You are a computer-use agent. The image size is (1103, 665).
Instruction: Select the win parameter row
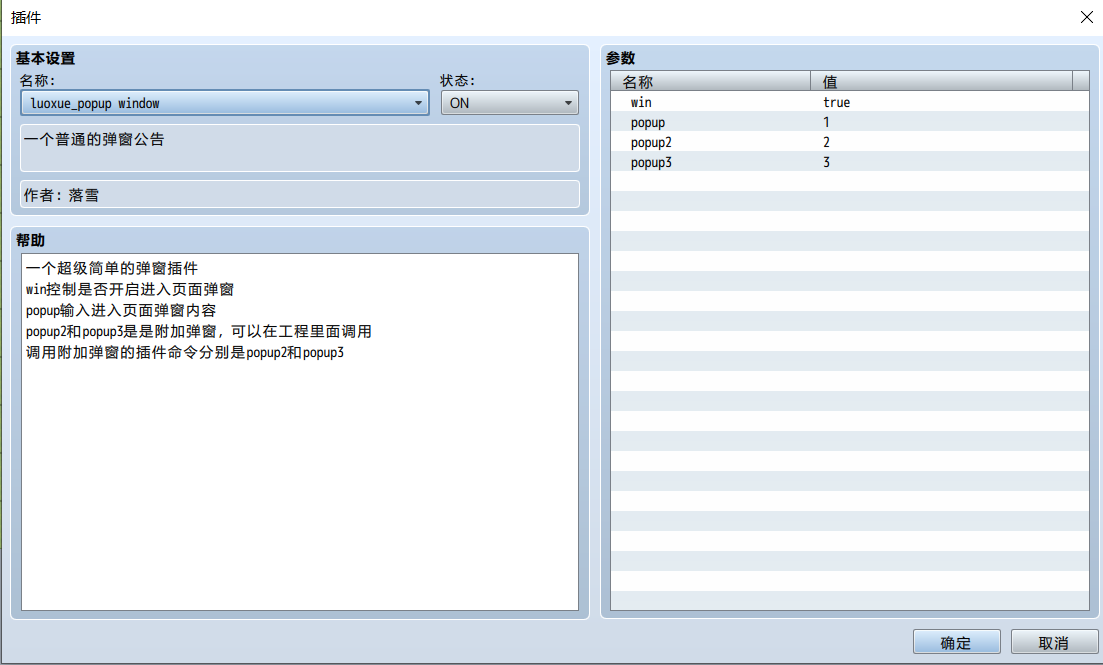tap(850, 102)
